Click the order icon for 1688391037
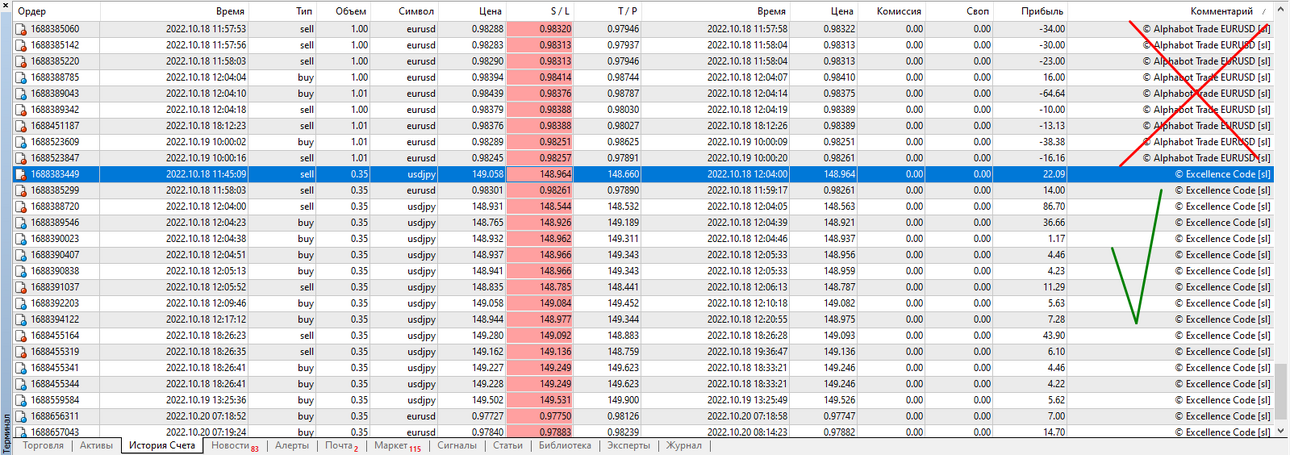 pos(22,287)
